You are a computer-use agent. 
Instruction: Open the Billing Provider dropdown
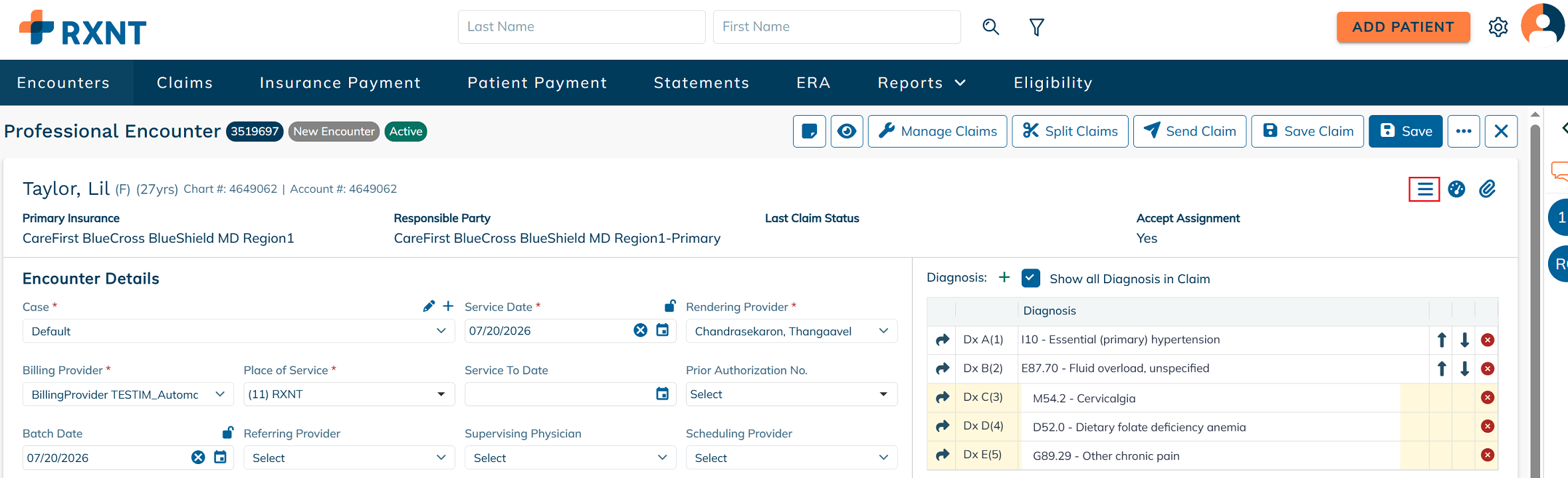pos(128,394)
